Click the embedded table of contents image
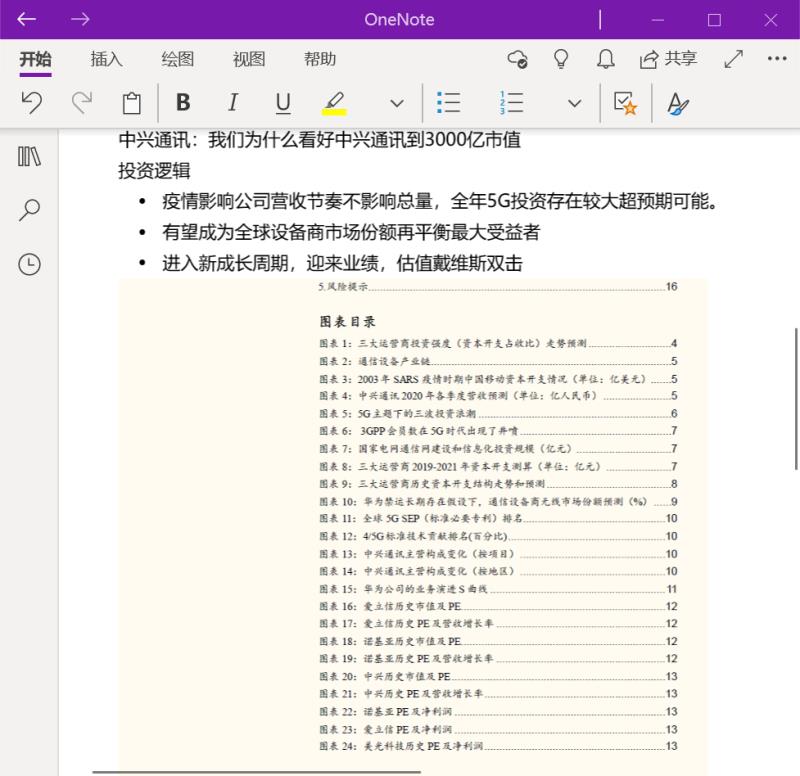This screenshot has height=776, width=800. pyautogui.click(x=412, y=520)
